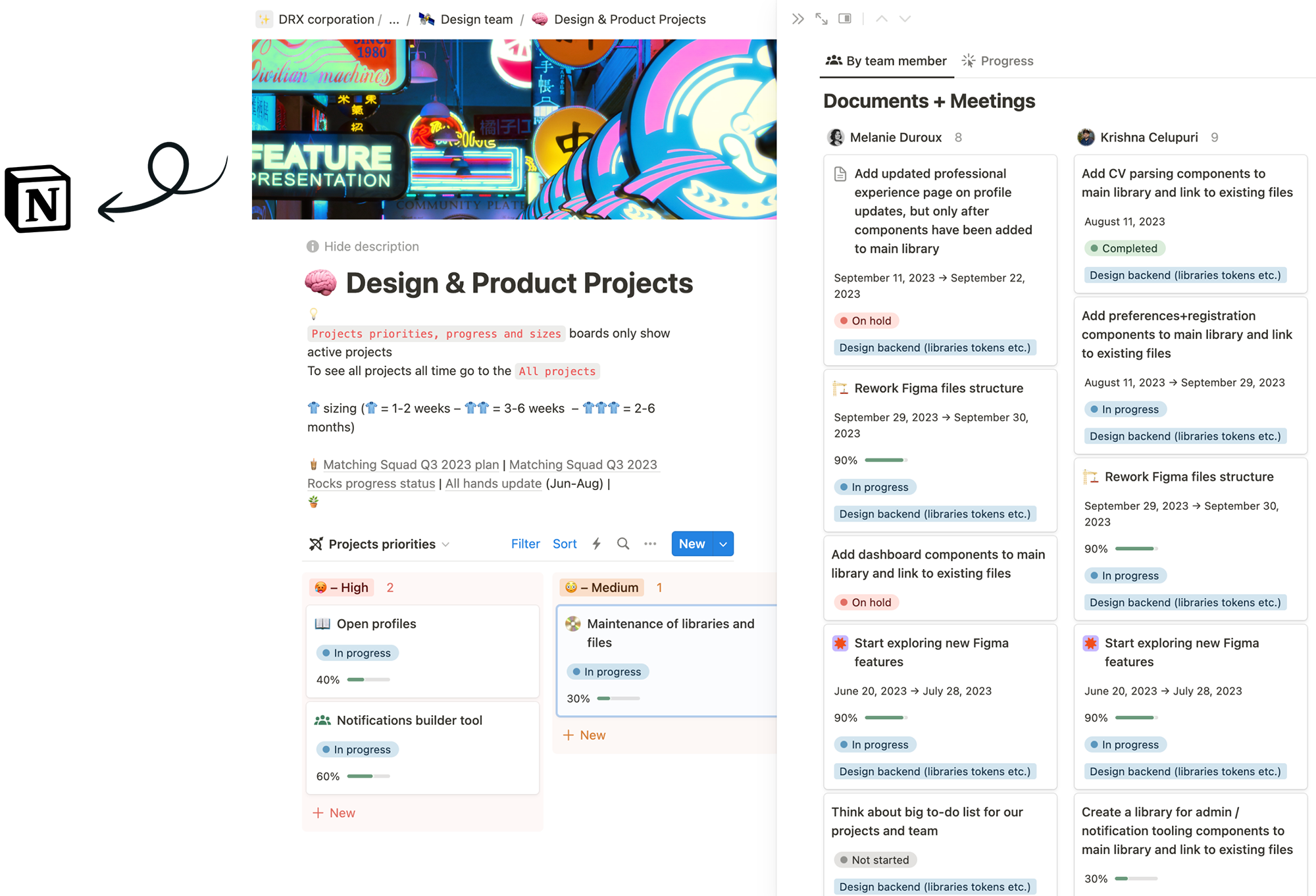Click the Filter button
Viewport: 1316px width, 896px height.
pyautogui.click(x=525, y=544)
